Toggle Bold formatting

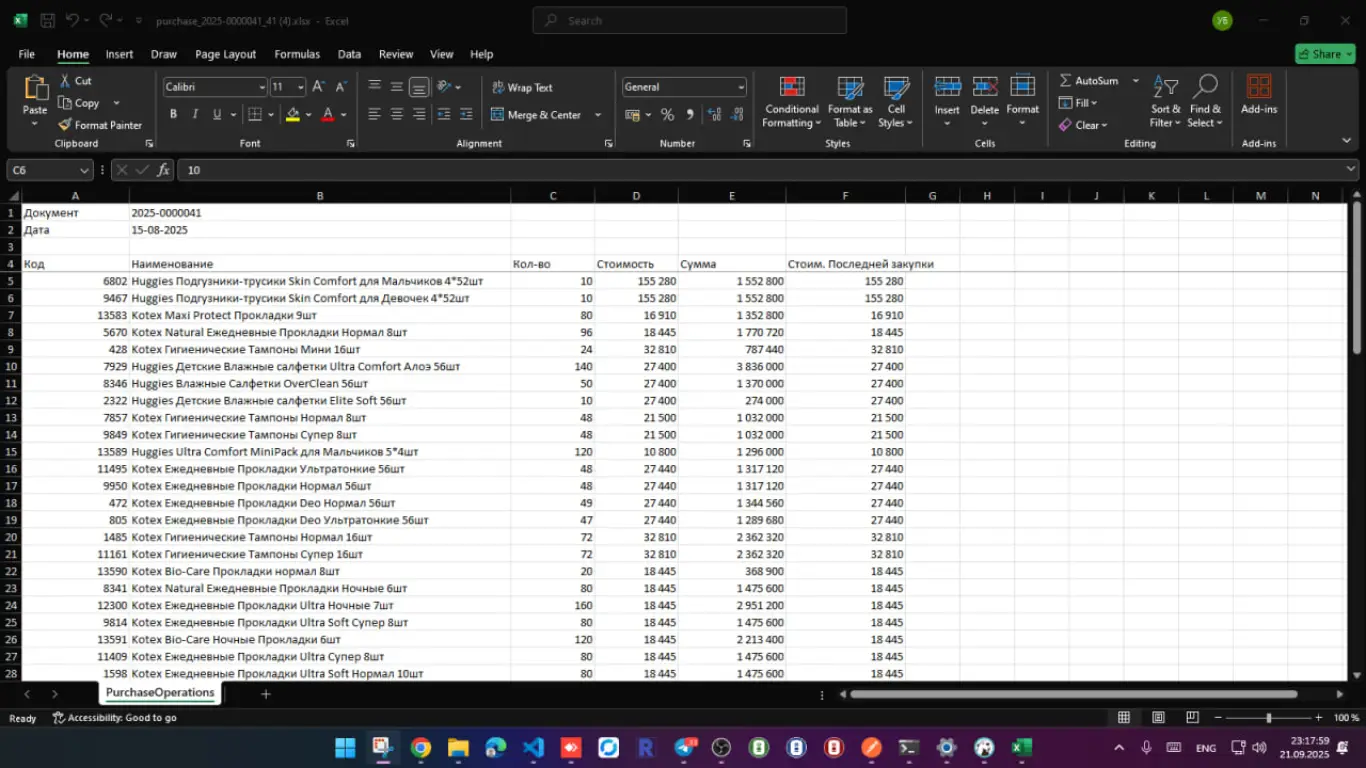pos(173,115)
